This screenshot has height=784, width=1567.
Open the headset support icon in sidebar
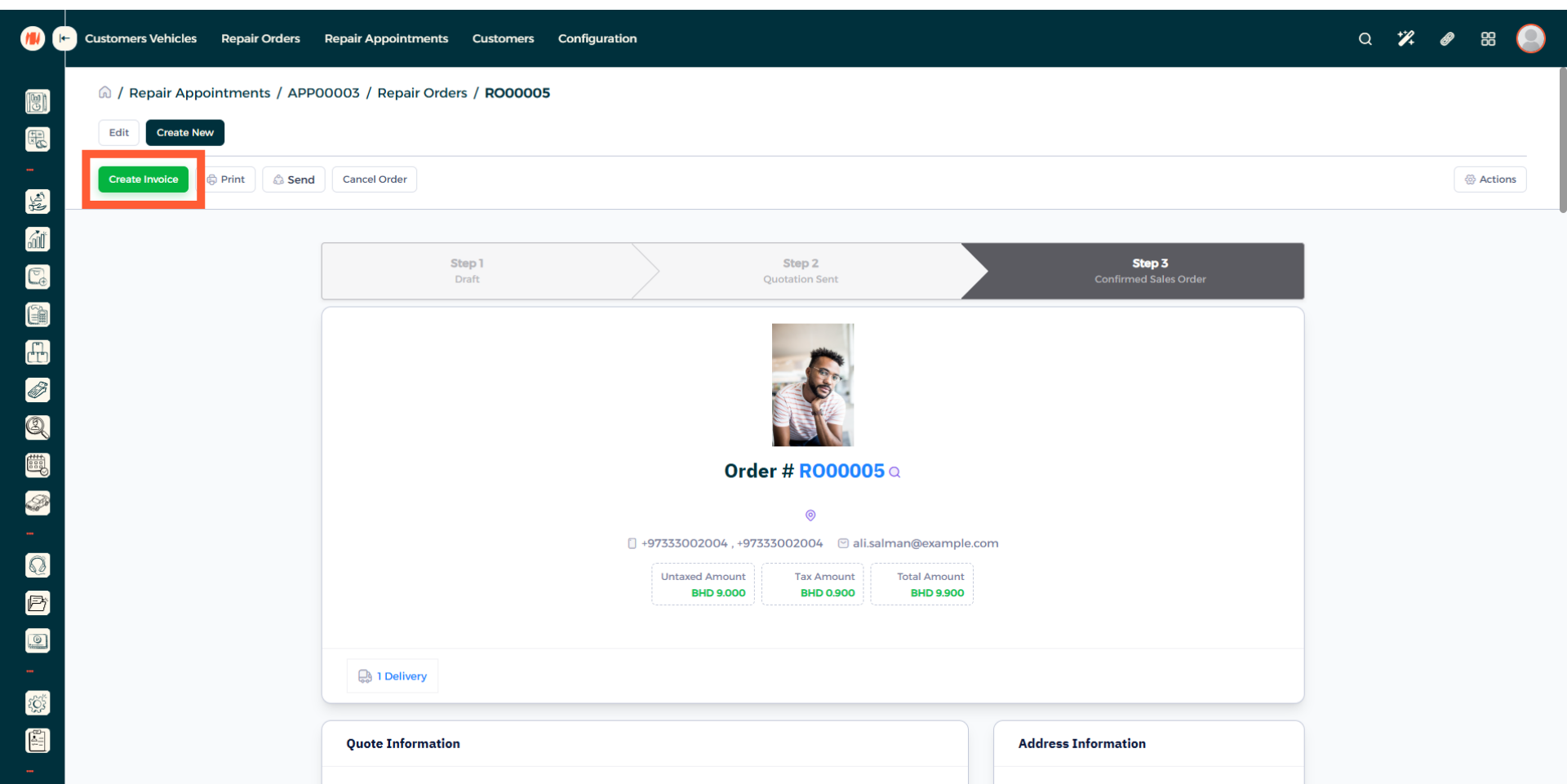38,565
